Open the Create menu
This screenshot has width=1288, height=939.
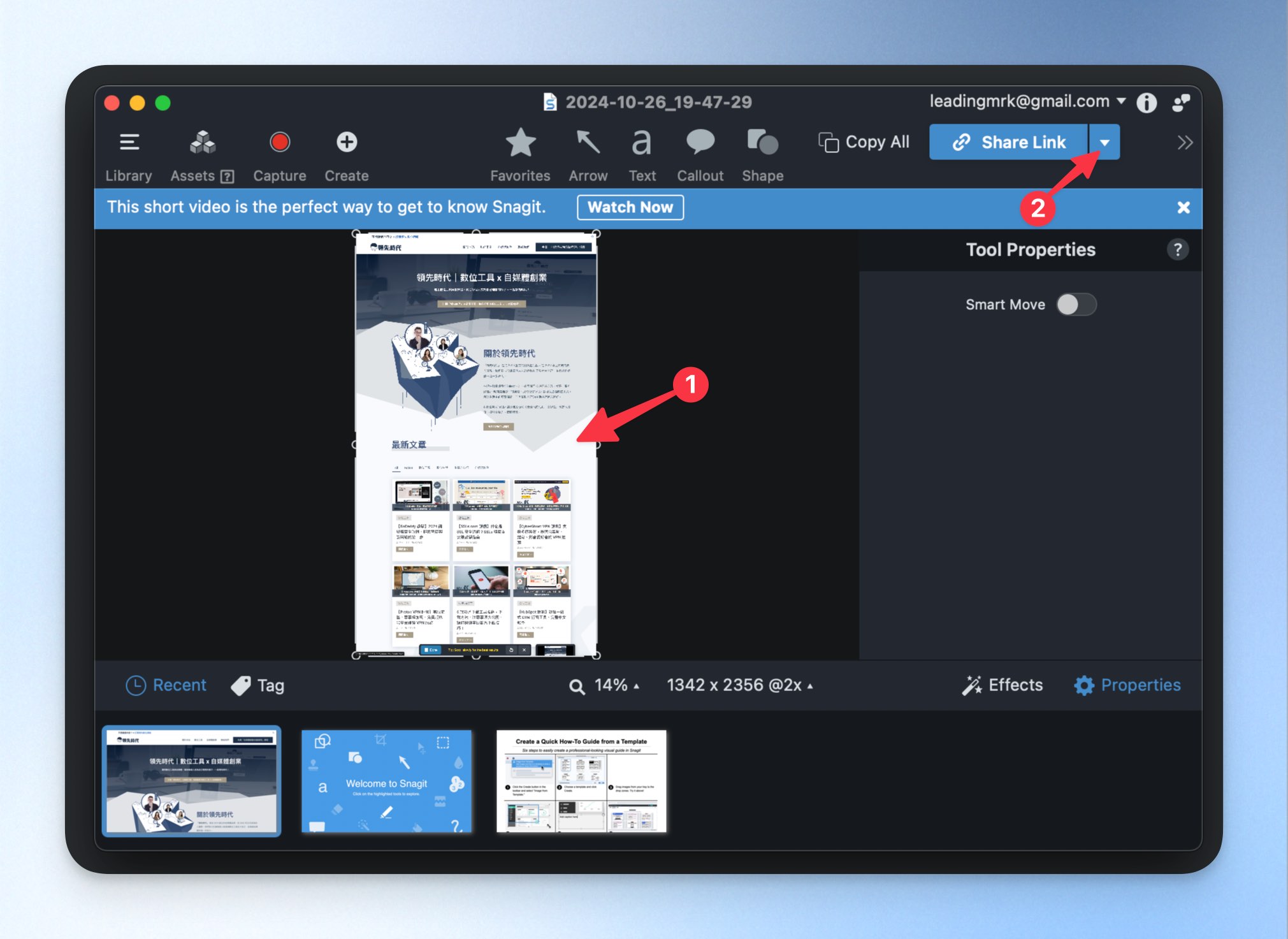[x=347, y=156]
